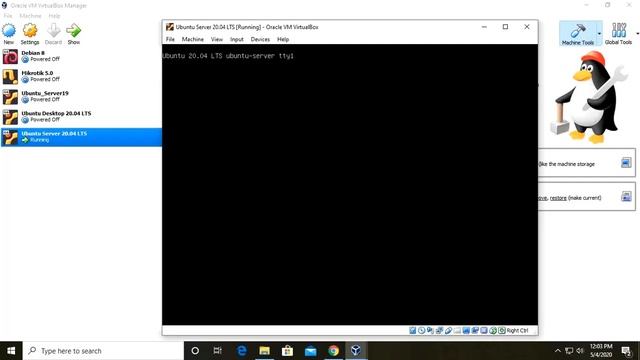The width and height of the screenshot is (640, 360).
Task: Open File menu in VirtualBox Manager
Action: [x=8, y=16]
